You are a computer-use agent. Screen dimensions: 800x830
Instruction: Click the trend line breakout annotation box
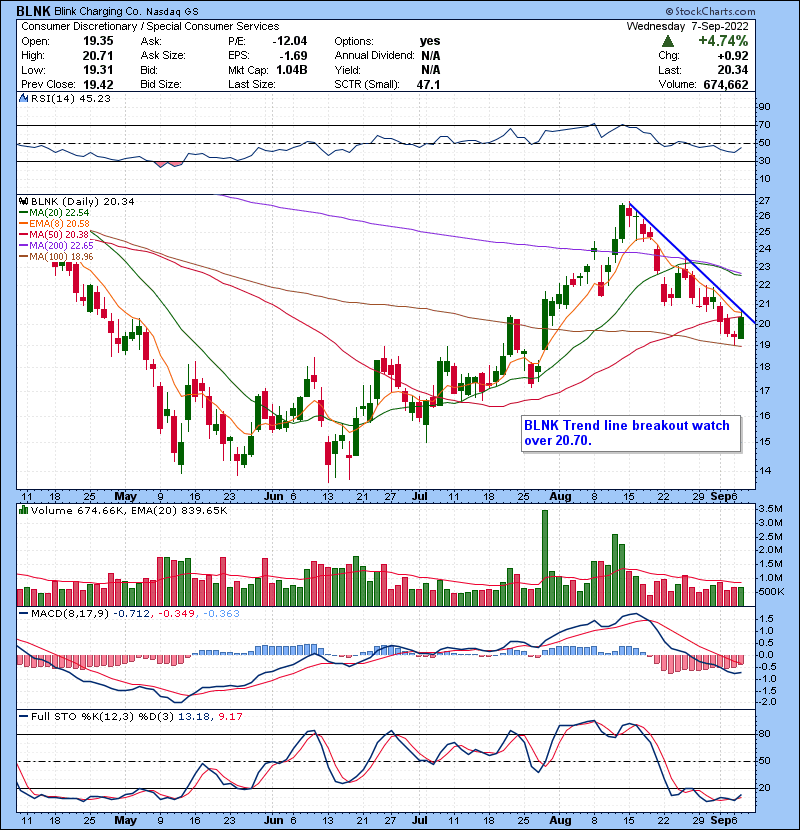(631, 433)
